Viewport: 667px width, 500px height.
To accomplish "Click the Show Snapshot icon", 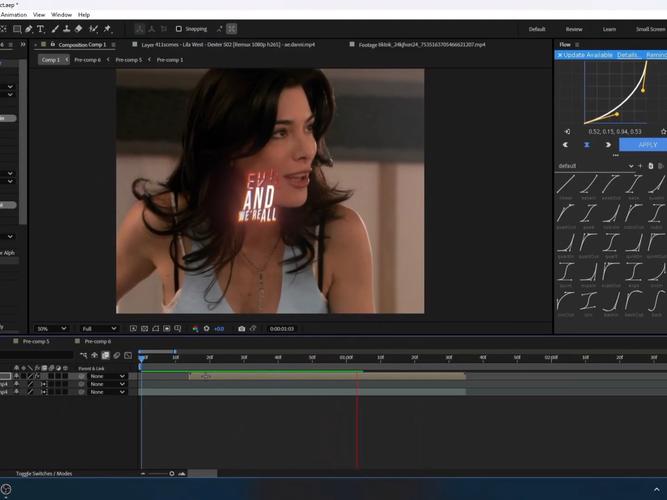I will [253, 329].
